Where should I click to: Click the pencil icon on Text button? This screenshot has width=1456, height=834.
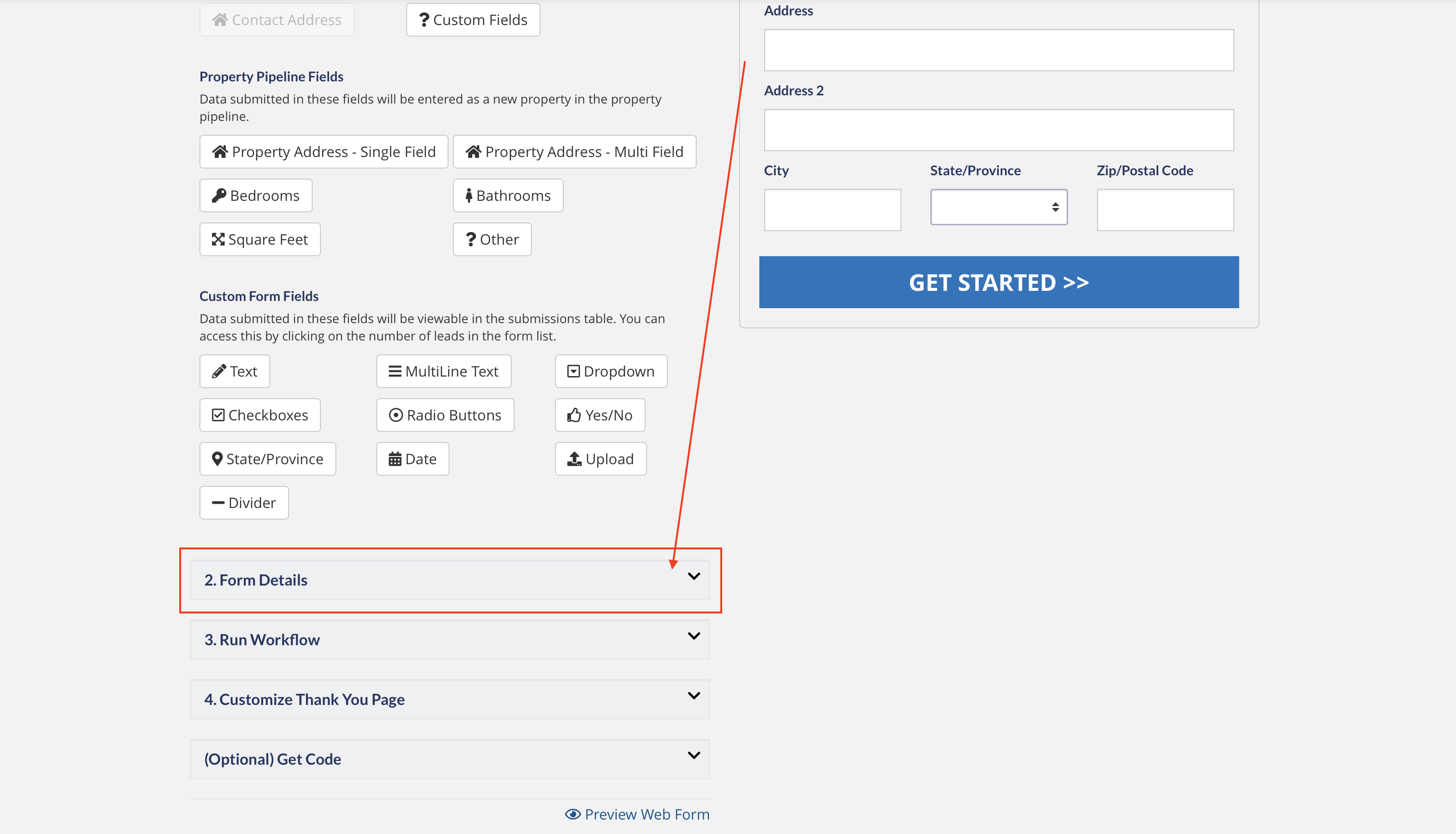tap(219, 371)
